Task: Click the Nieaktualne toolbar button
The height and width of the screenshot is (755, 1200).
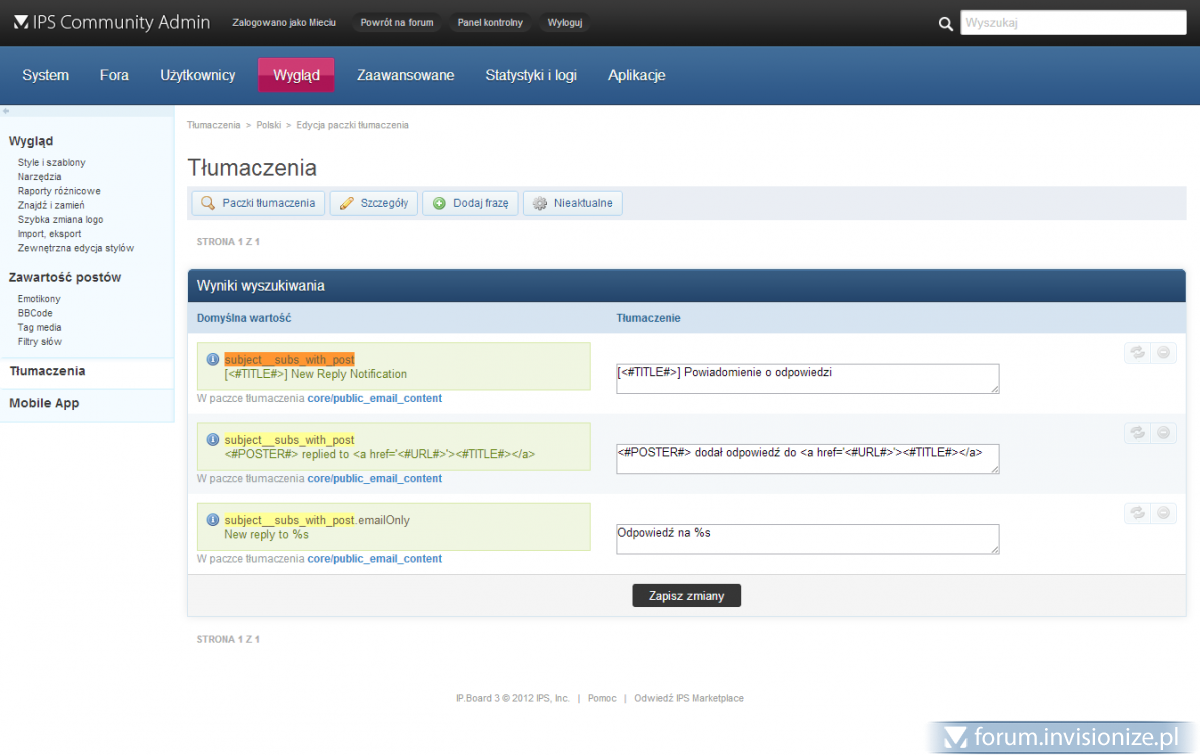Action: [572, 203]
